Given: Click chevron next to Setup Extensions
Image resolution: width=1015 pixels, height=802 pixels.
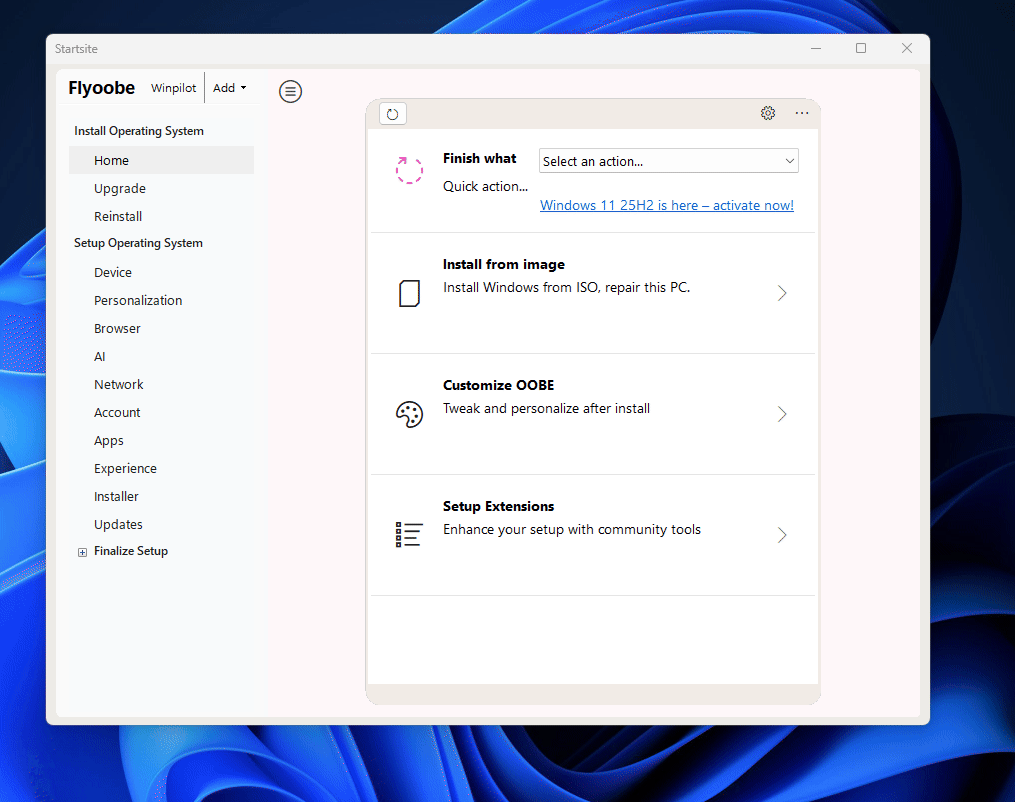Looking at the screenshot, I should pyautogui.click(x=782, y=535).
